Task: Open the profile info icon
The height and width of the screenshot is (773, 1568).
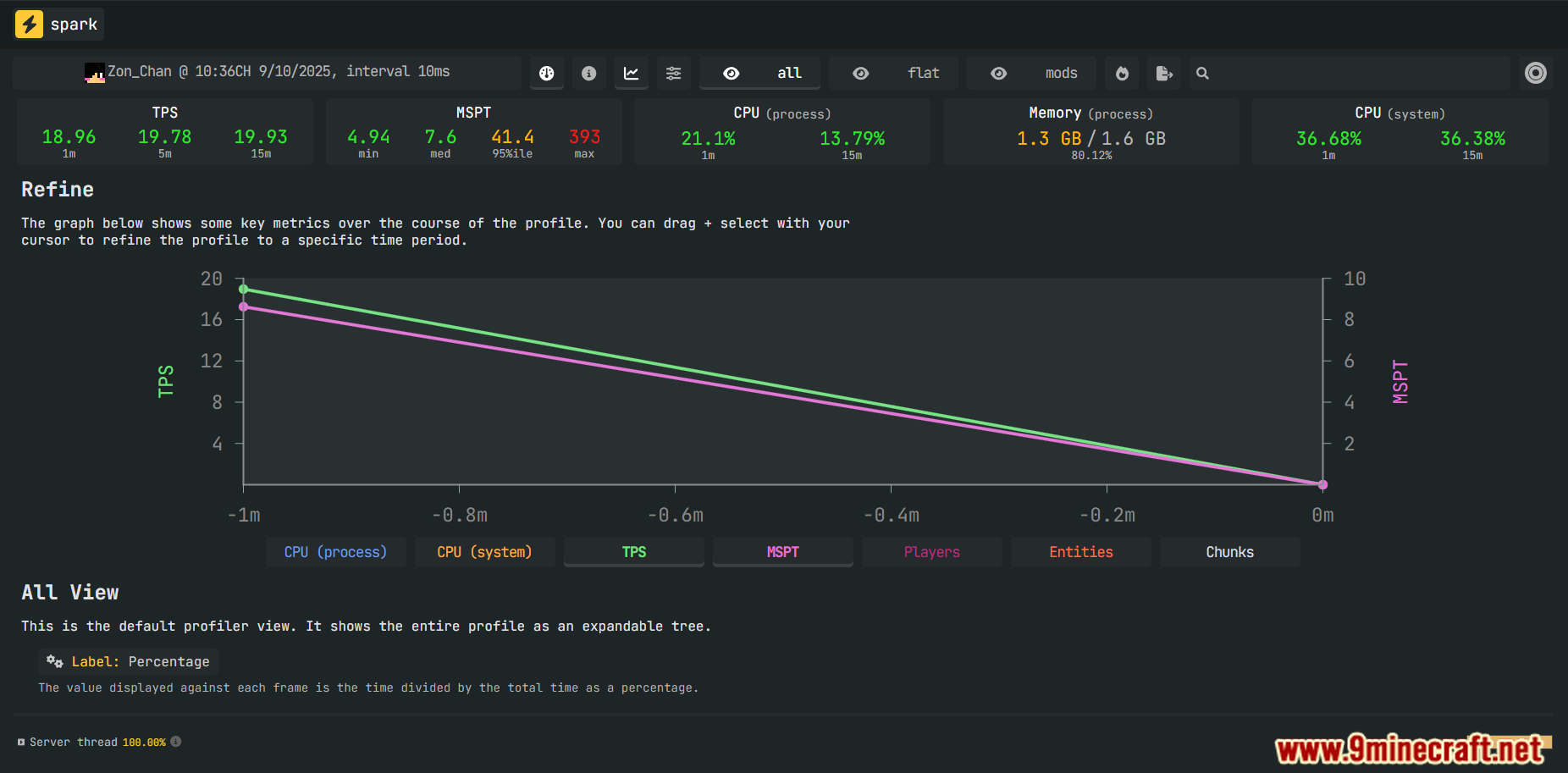Action: (589, 74)
